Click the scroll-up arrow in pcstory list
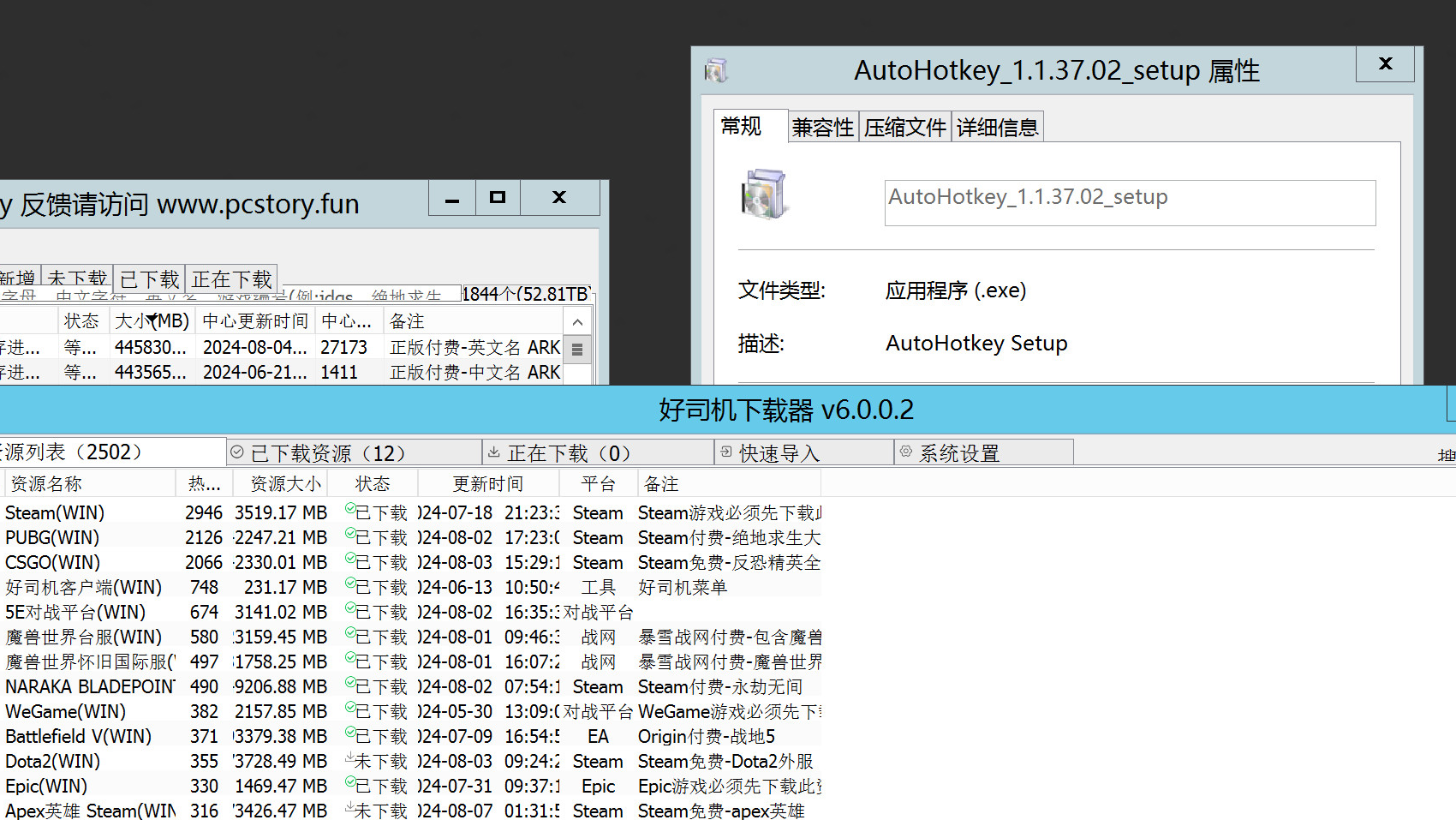 (577, 322)
